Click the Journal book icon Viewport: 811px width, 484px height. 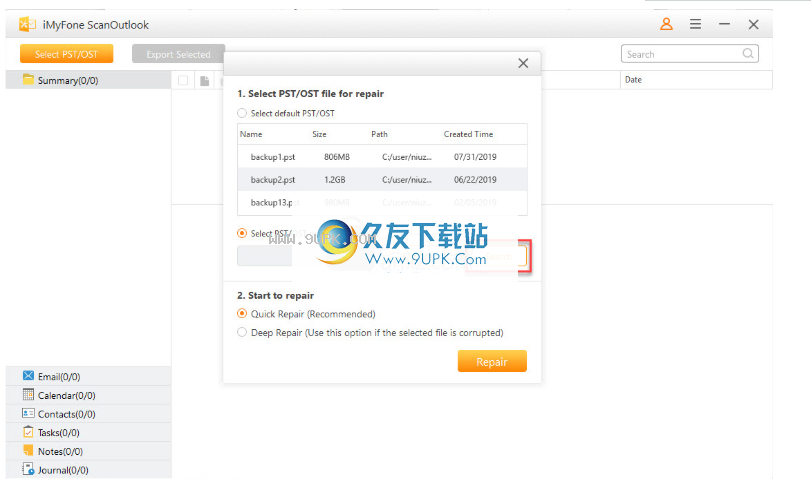click(x=28, y=469)
